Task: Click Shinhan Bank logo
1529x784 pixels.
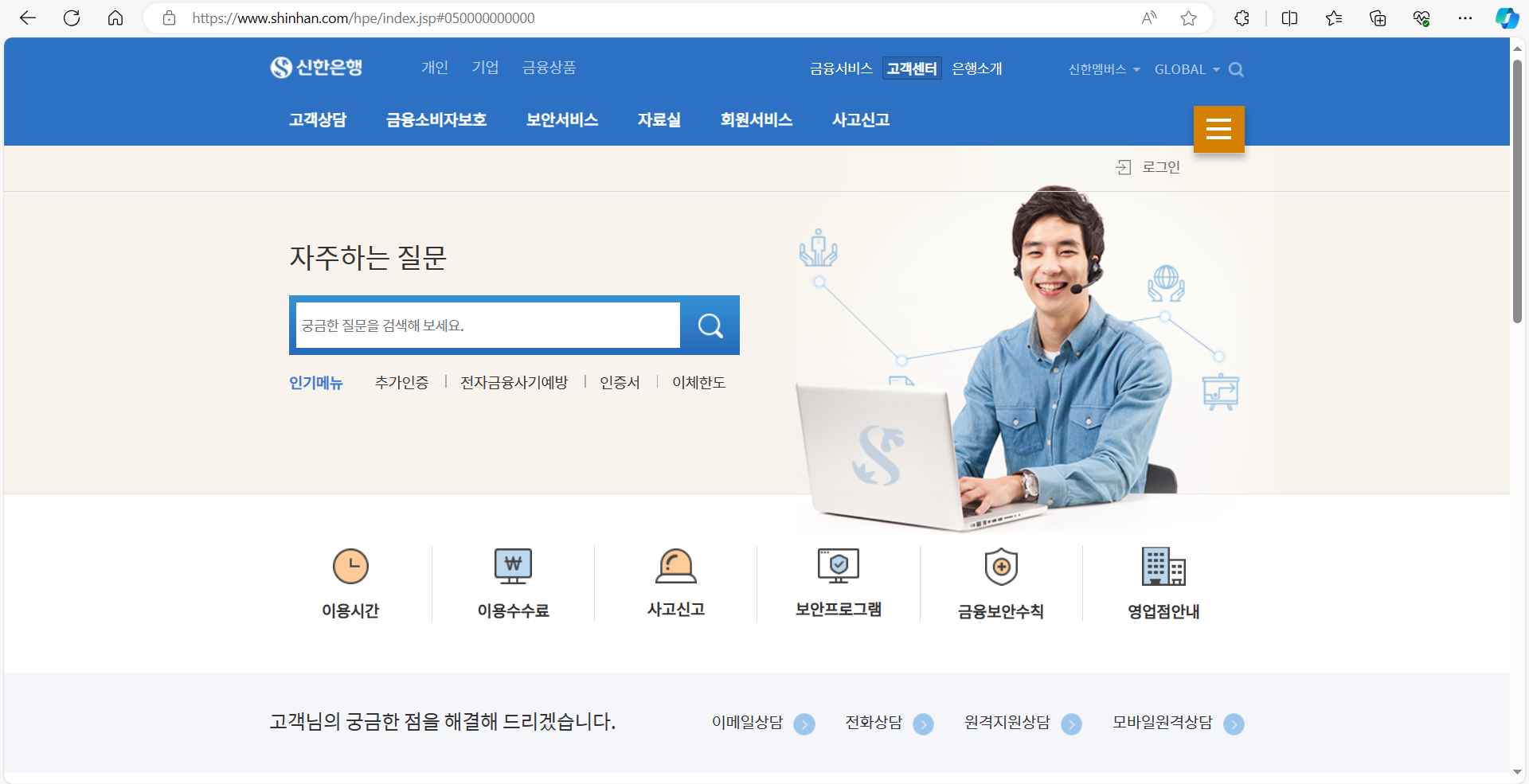Action: (x=316, y=68)
